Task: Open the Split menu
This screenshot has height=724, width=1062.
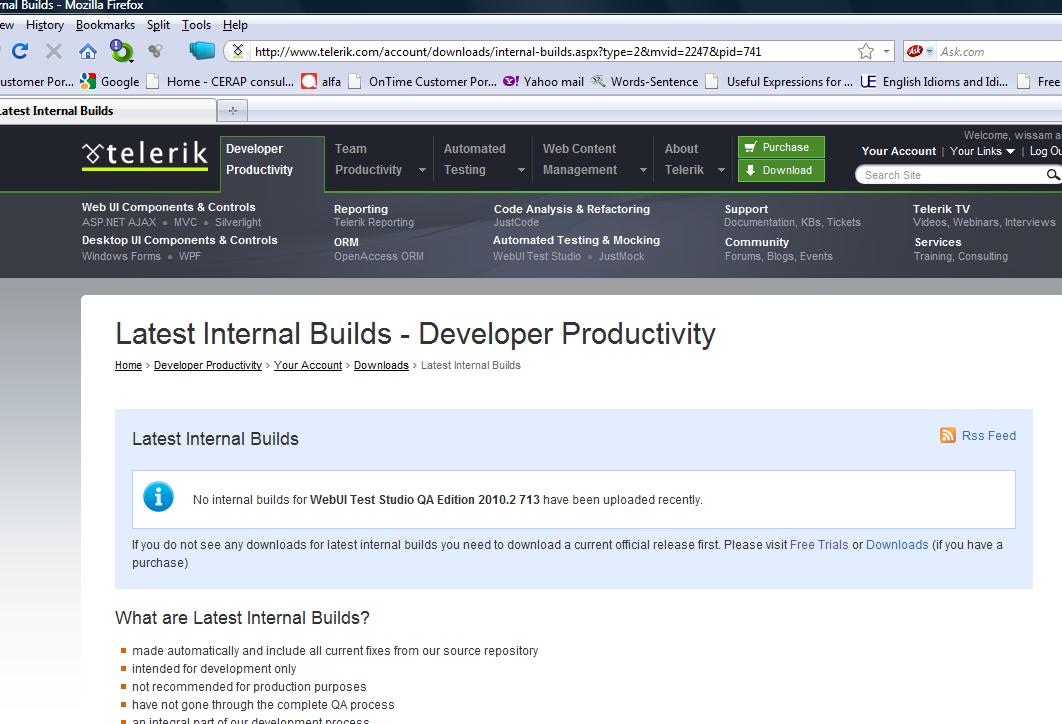Action: point(158,25)
